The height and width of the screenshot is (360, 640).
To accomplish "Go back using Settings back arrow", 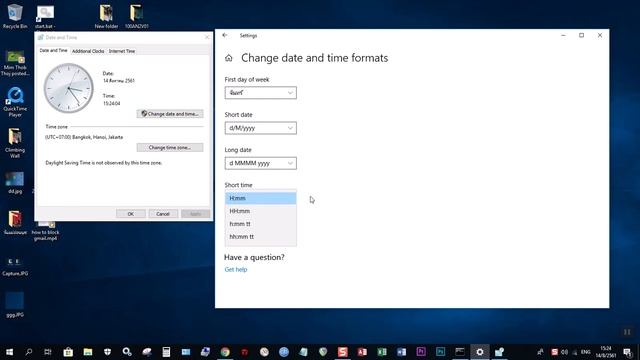I will (x=225, y=36).
